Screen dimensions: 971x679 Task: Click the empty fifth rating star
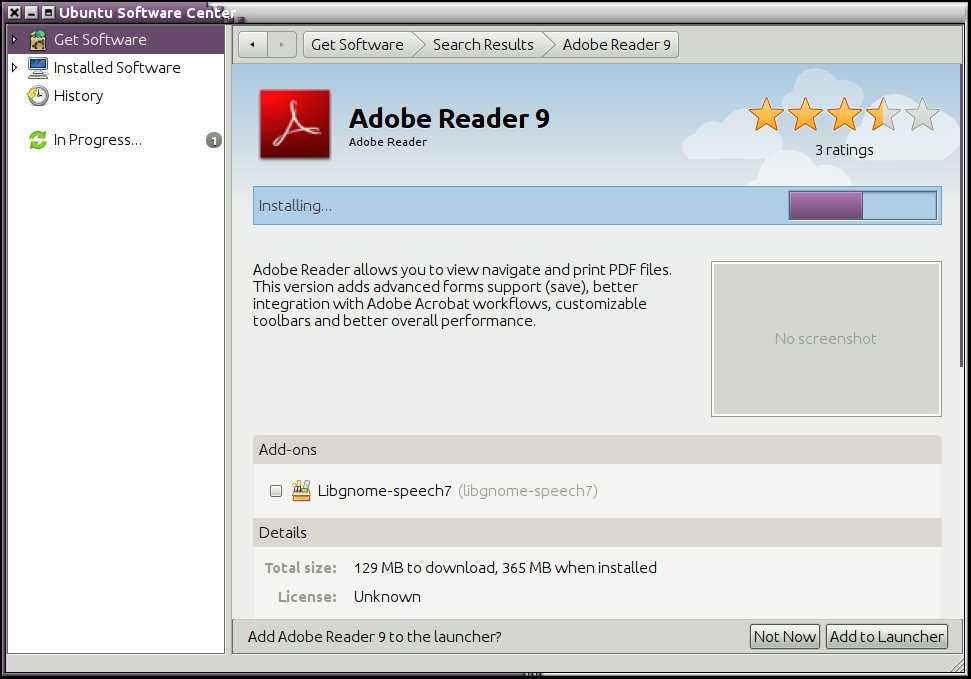(922, 114)
